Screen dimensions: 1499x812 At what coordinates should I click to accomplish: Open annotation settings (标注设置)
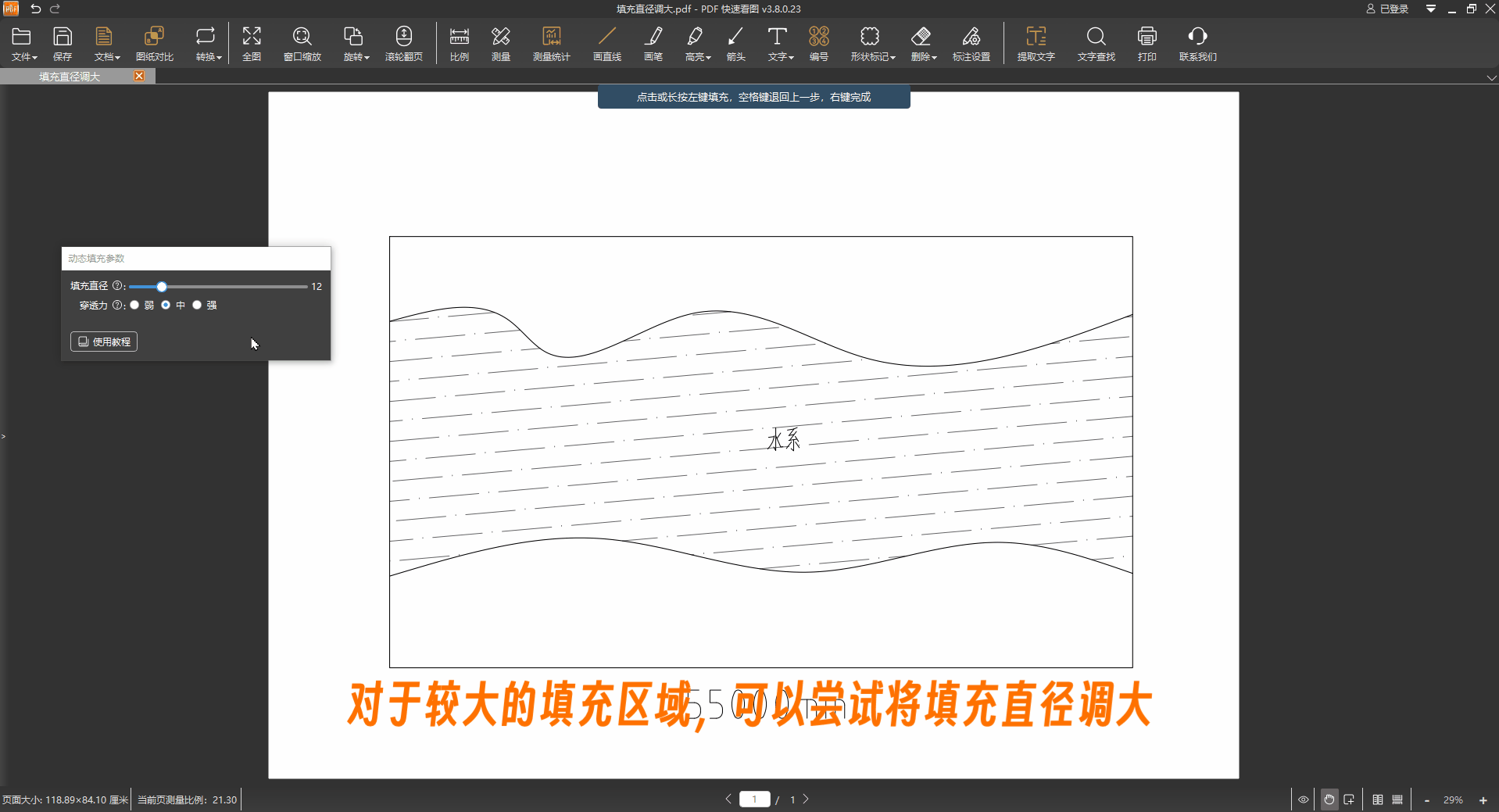[971, 44]
